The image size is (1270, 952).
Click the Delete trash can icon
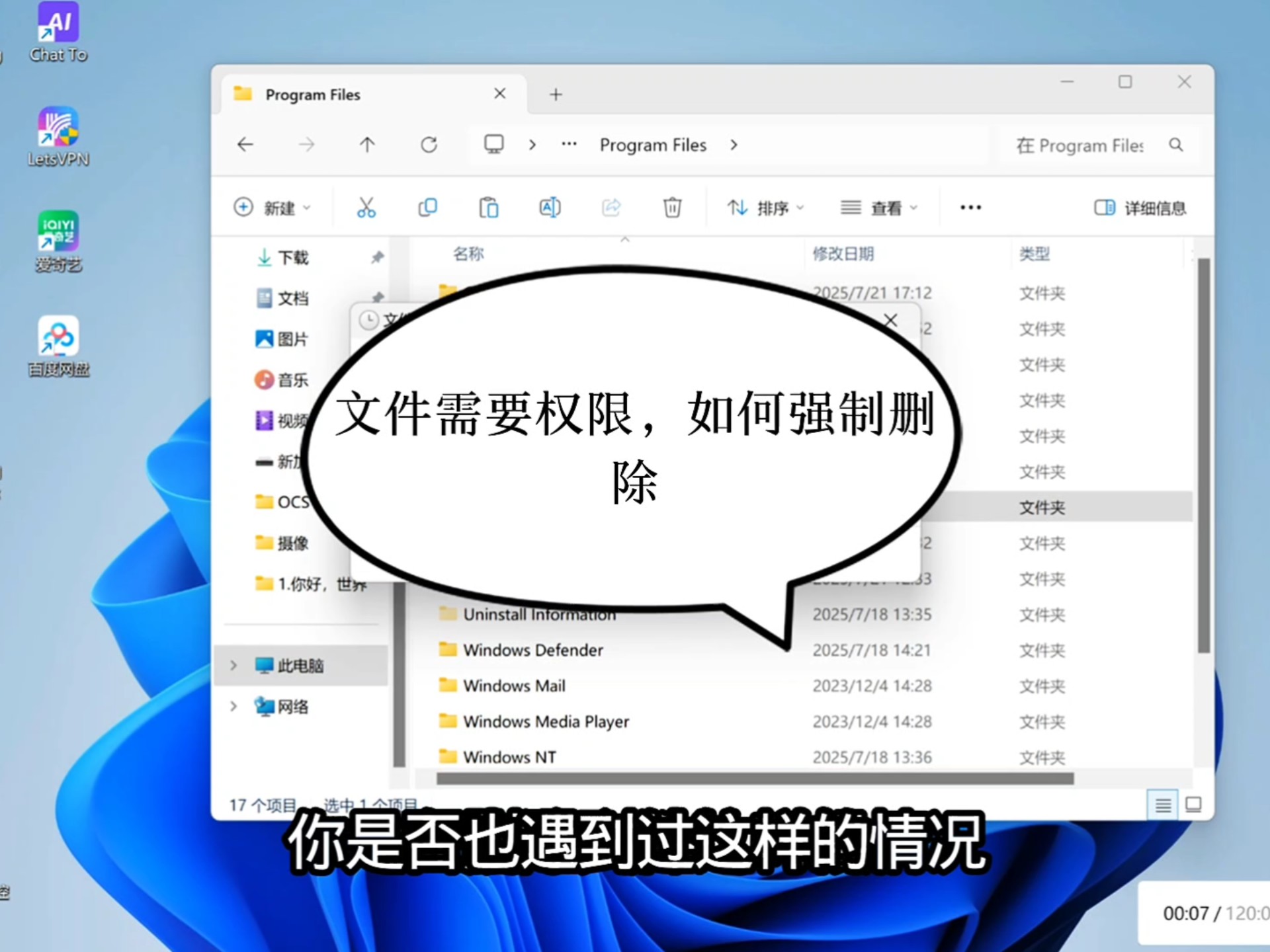(x=672, y=208)
